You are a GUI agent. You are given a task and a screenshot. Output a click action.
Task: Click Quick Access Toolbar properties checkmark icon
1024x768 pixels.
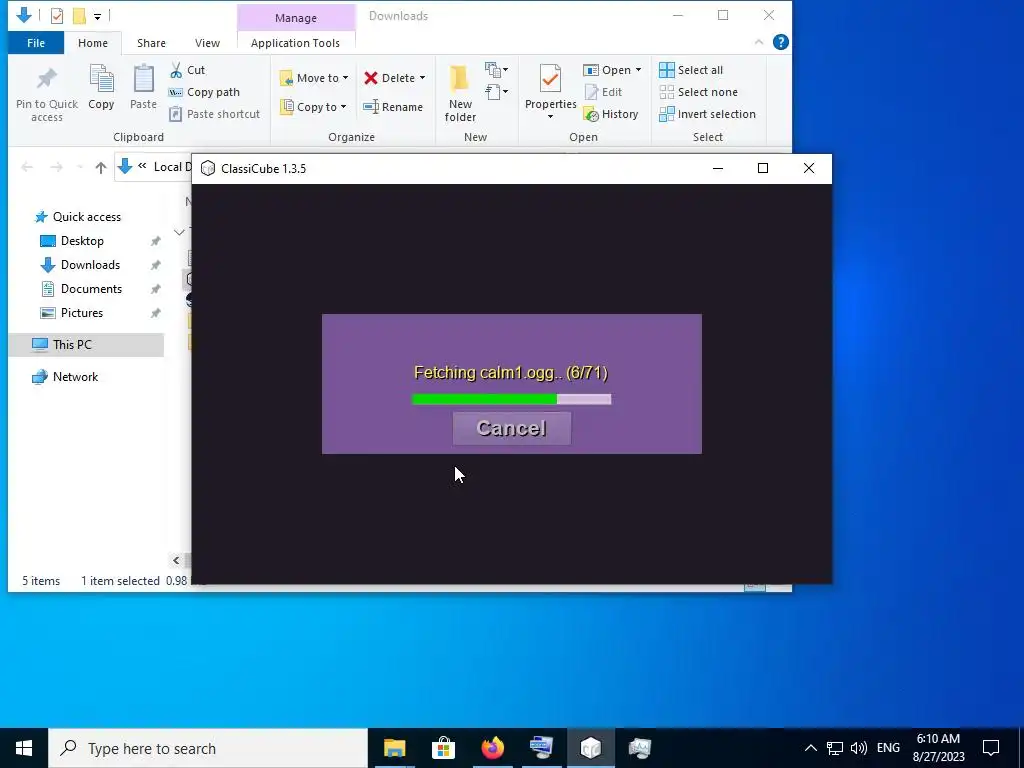[x=57, y=16]
